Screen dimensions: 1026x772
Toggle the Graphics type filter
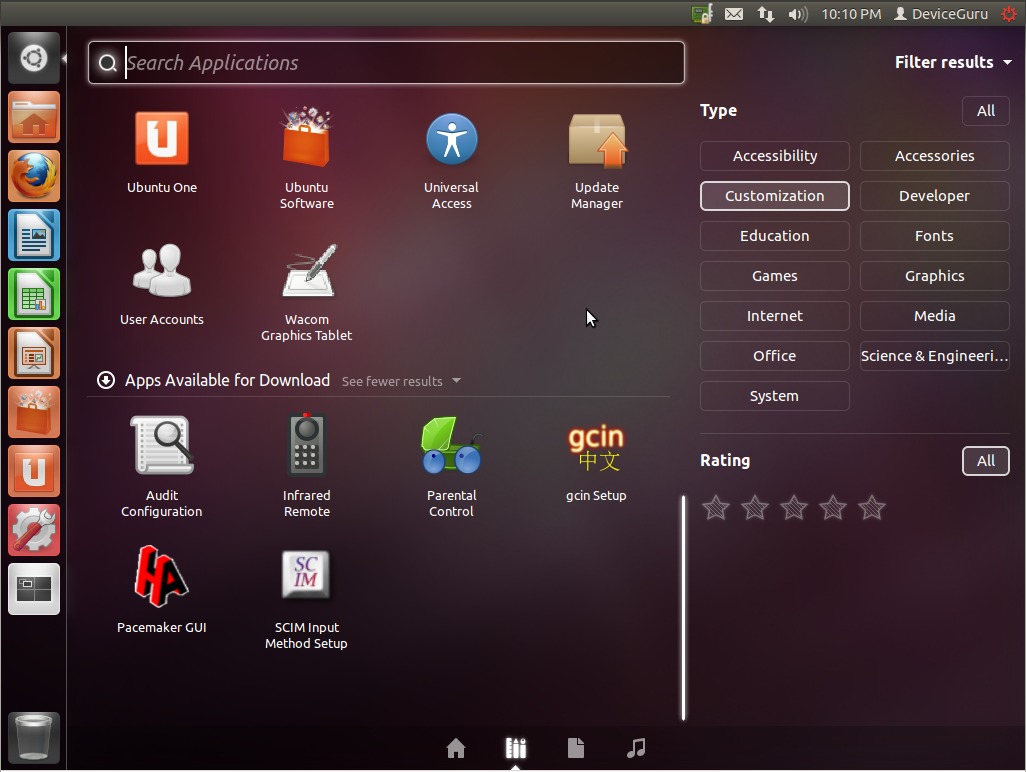click(x=934, y=275)
